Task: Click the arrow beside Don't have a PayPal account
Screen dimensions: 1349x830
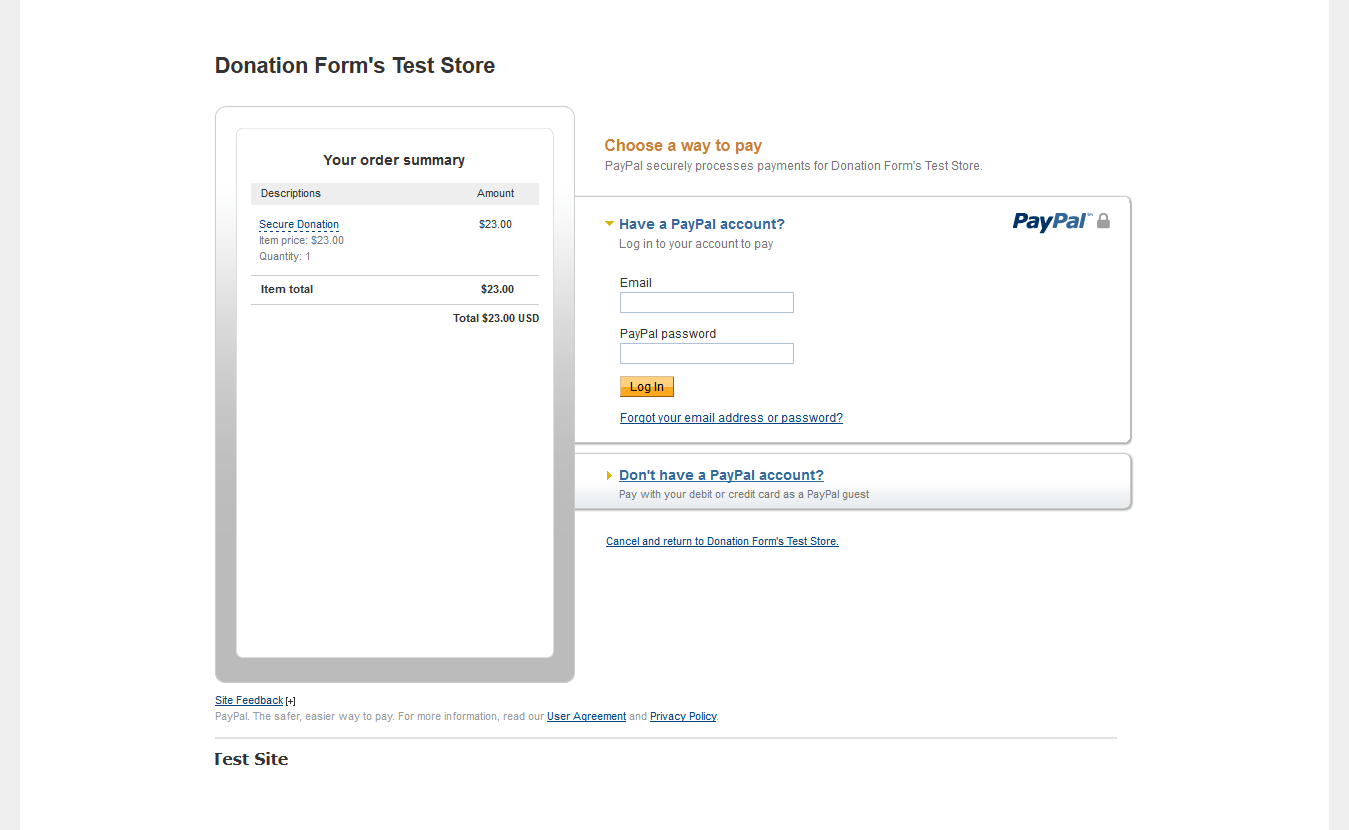Action: click(610, 475)
